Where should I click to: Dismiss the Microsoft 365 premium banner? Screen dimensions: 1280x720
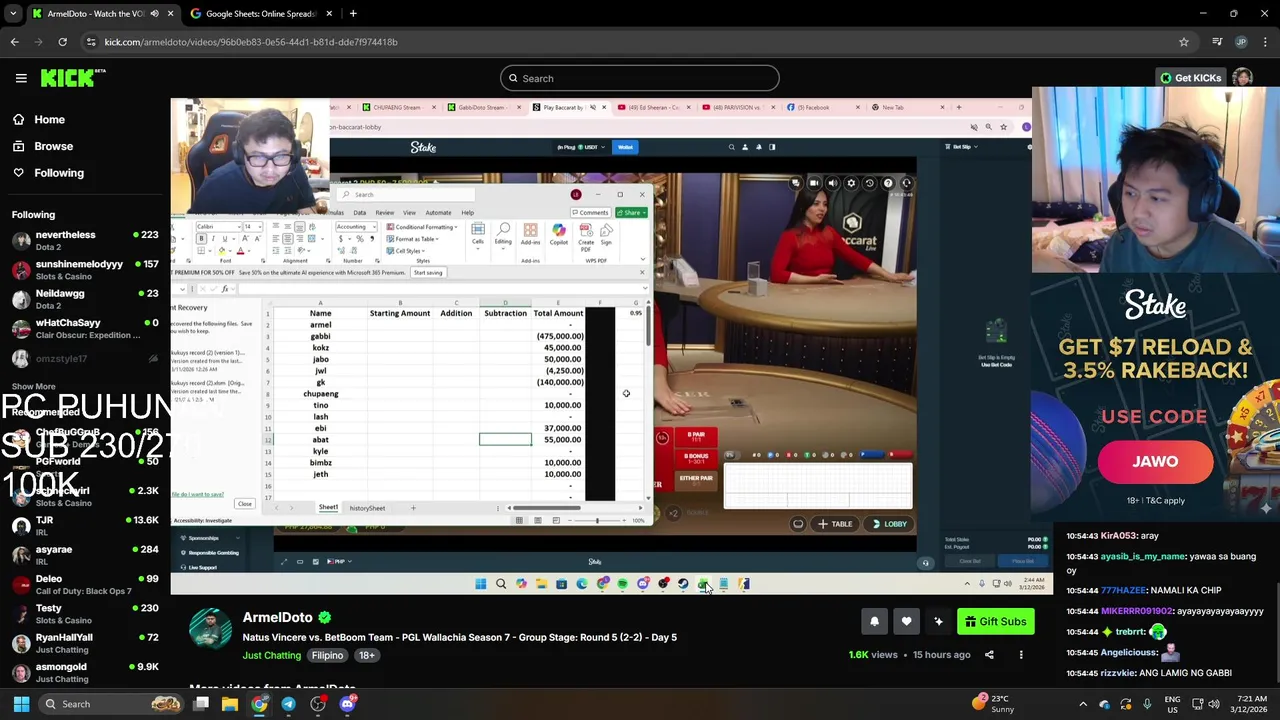(642, 272)
